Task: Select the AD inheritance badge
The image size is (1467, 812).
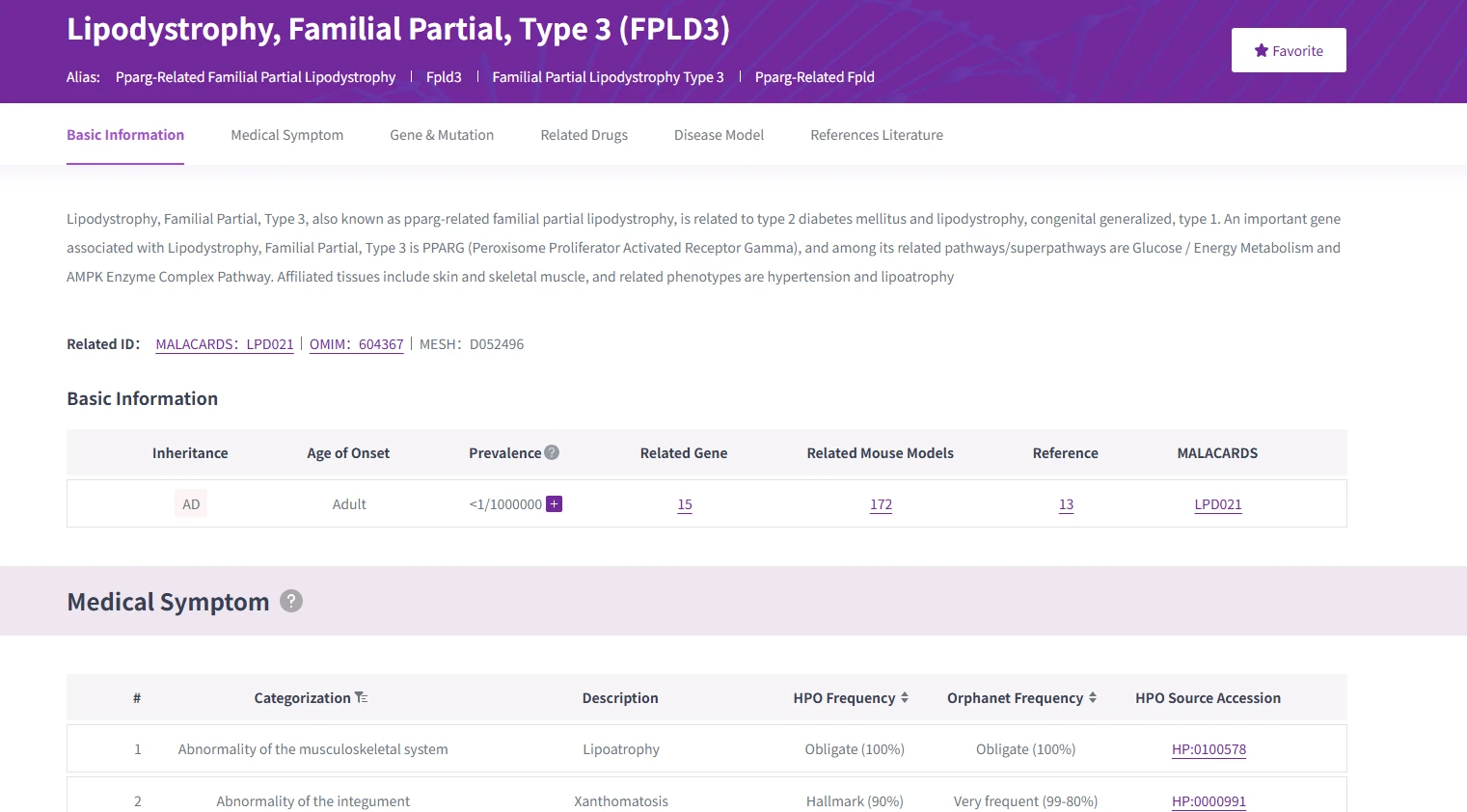Action: coord(190,502)
